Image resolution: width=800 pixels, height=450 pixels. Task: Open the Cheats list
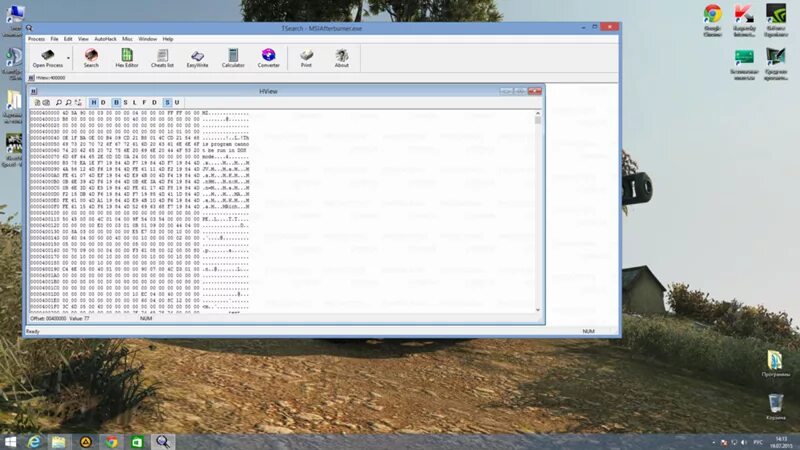[x=162, y=58]
